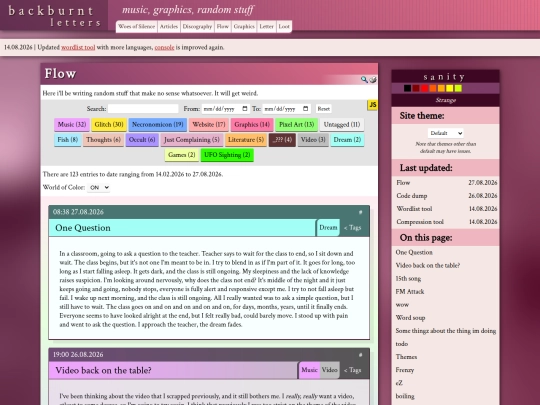The width and height of the screenshot is (540, 405).
Task: Open the Woes of Silence tab
Action: (136, 27)
